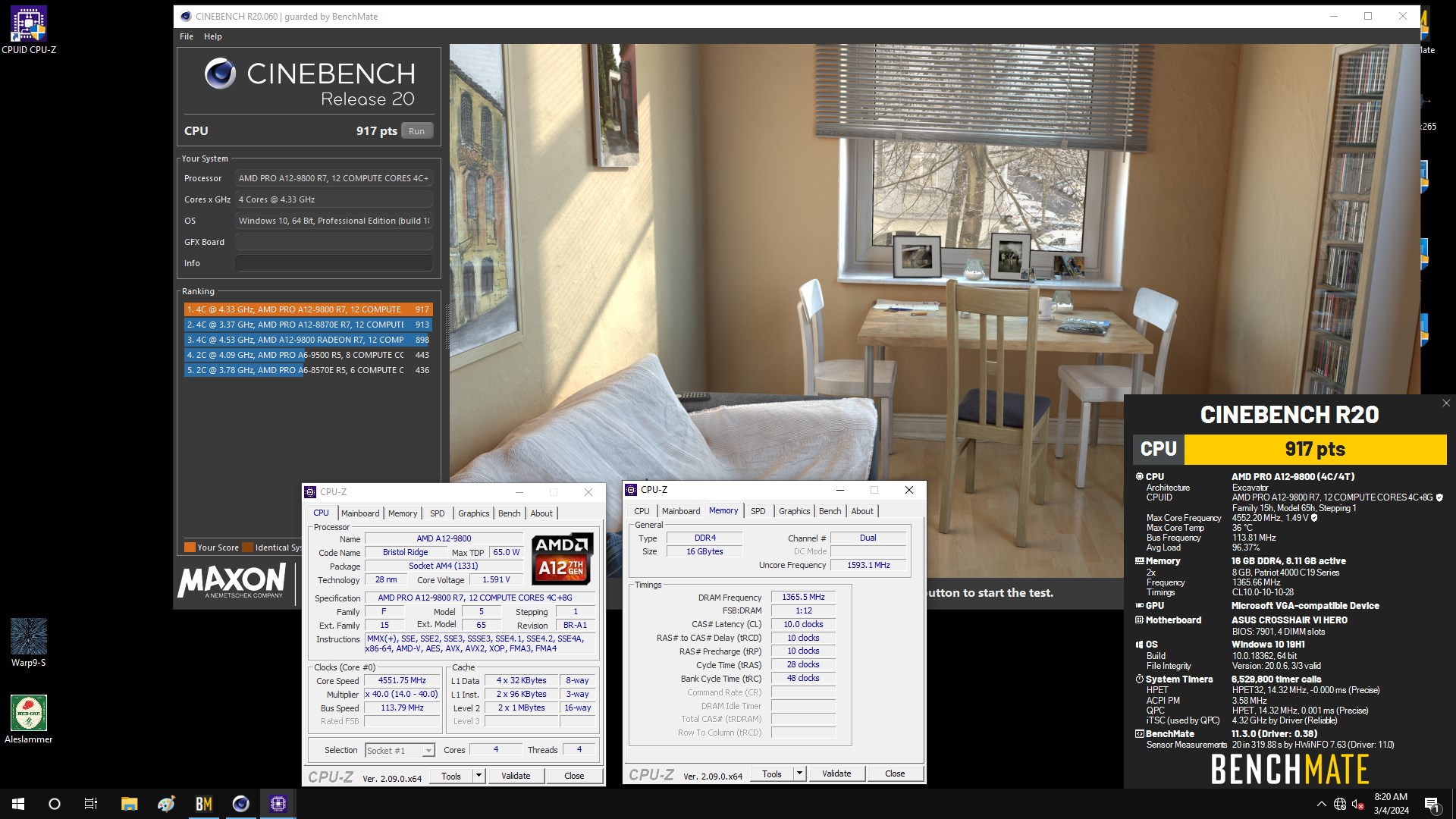1456x819 pixels.
Task: Select ranking entry 1 with 917 score
Action: point(309,309)
